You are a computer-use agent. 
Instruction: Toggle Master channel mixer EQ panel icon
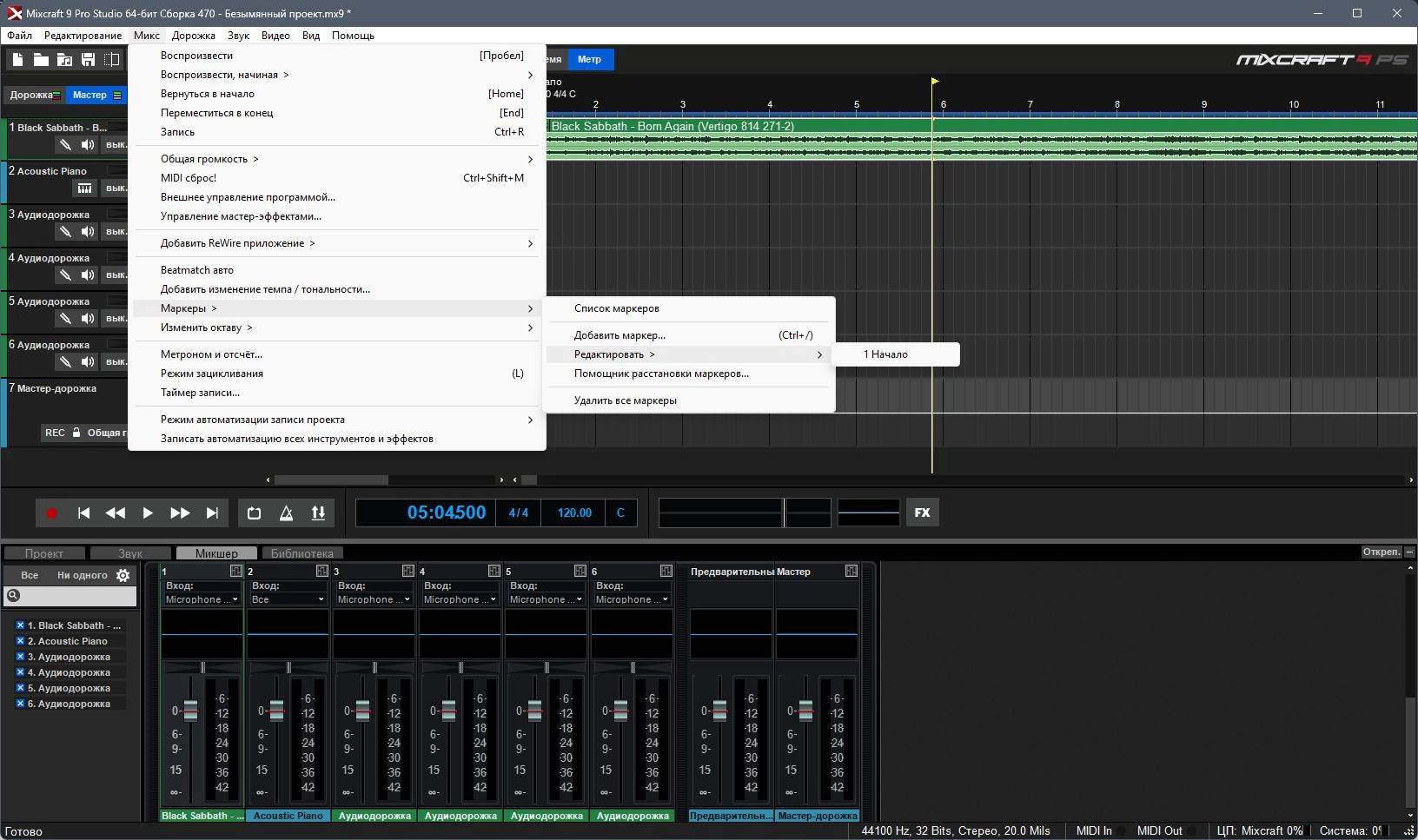851,571
